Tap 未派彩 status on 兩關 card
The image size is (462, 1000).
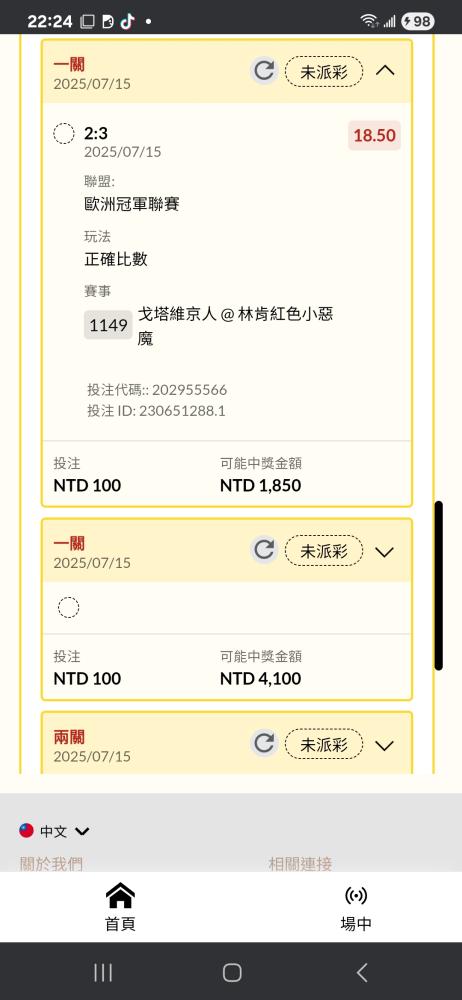click(x=324, y=744)
